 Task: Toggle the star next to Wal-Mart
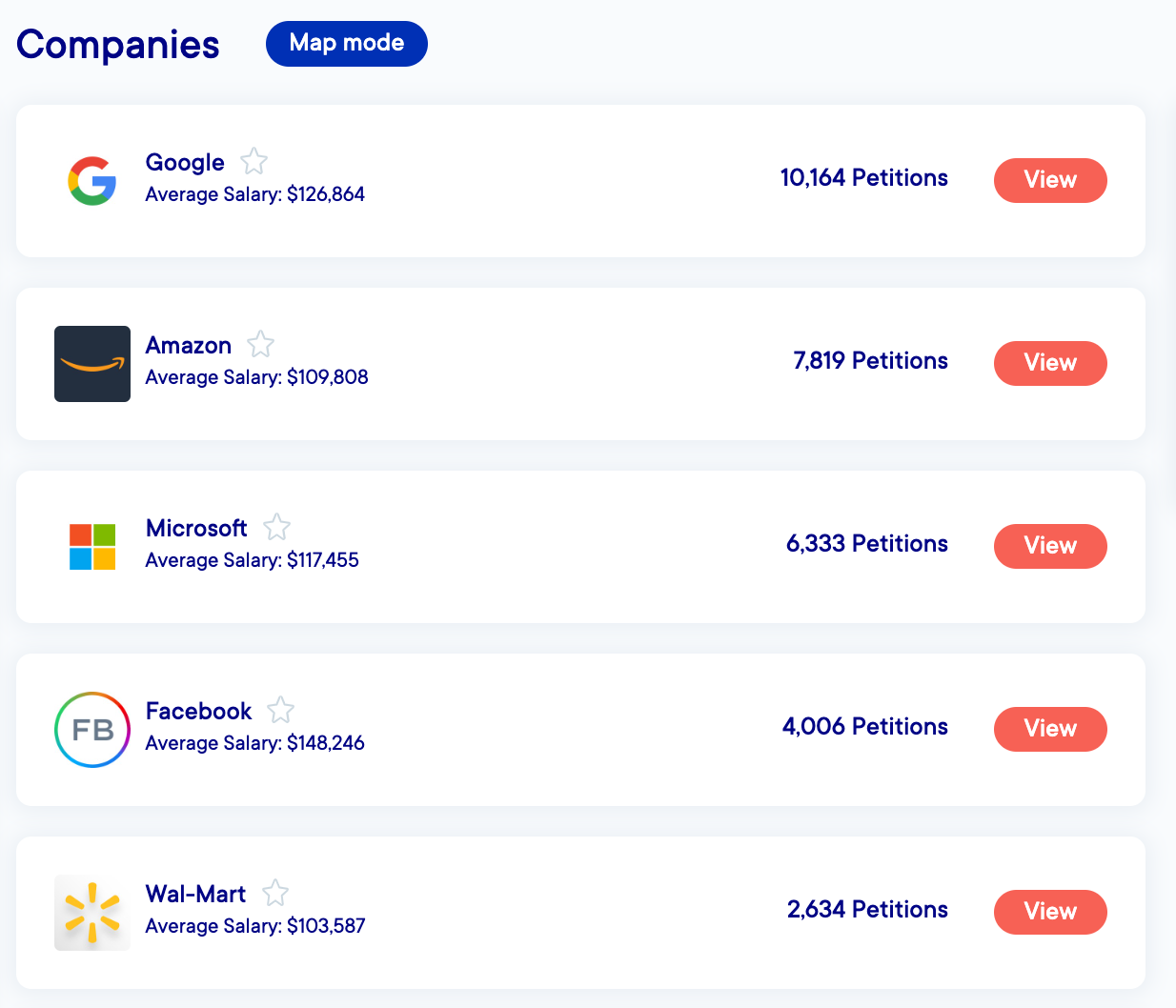point(275,893)
